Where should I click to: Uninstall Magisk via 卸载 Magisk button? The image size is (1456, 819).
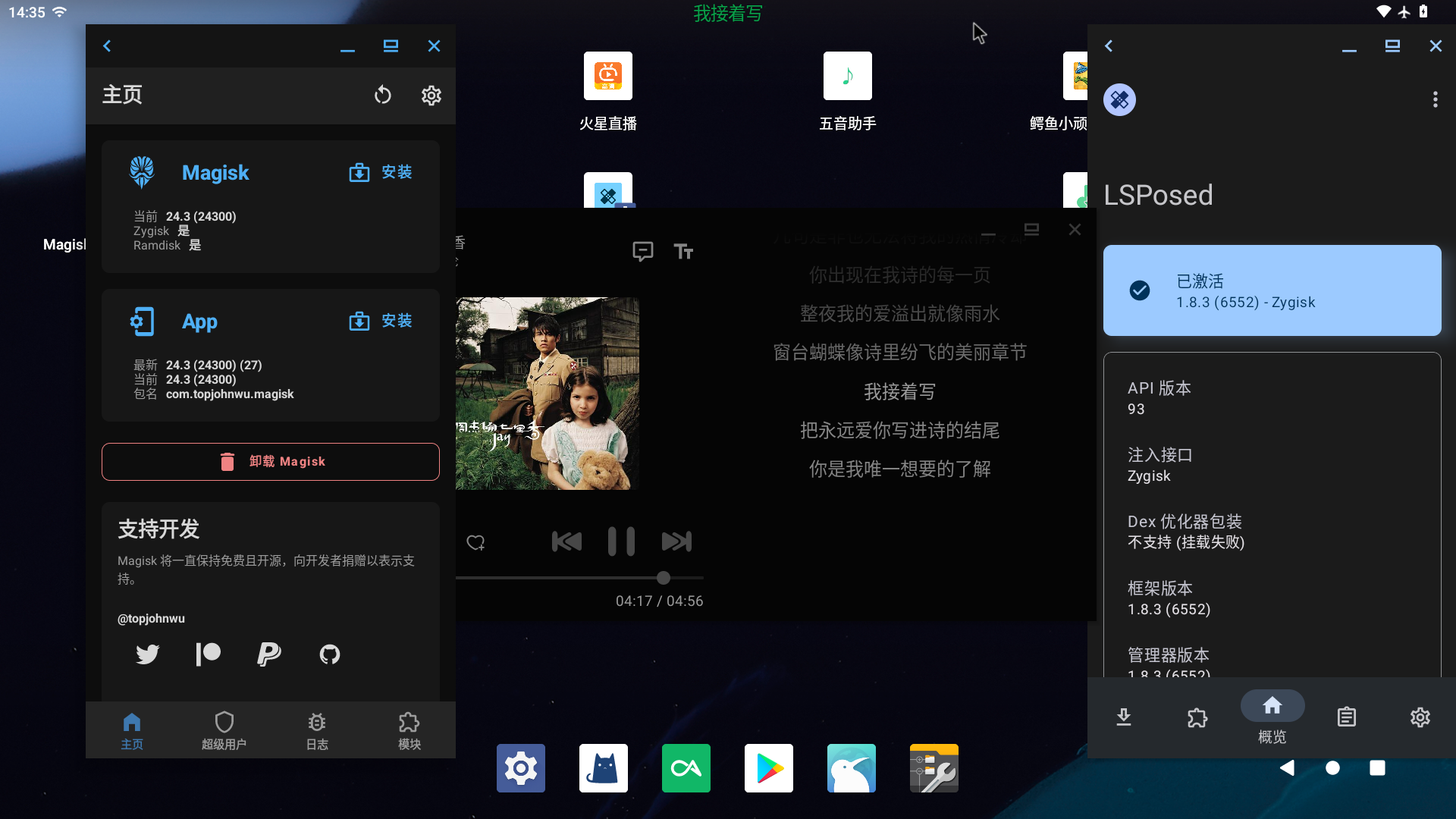[x=270, y=461]
